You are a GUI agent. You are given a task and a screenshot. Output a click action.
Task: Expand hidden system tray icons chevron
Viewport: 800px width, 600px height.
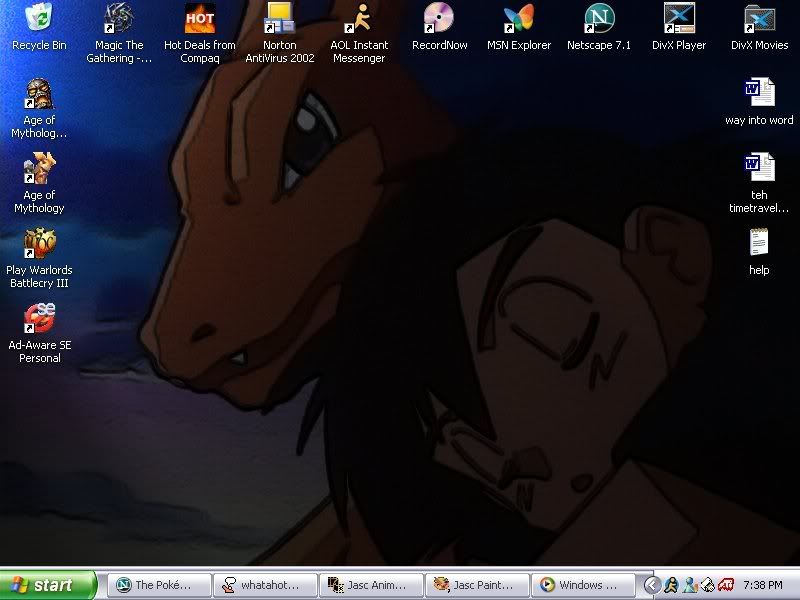[x=651, y=585]
